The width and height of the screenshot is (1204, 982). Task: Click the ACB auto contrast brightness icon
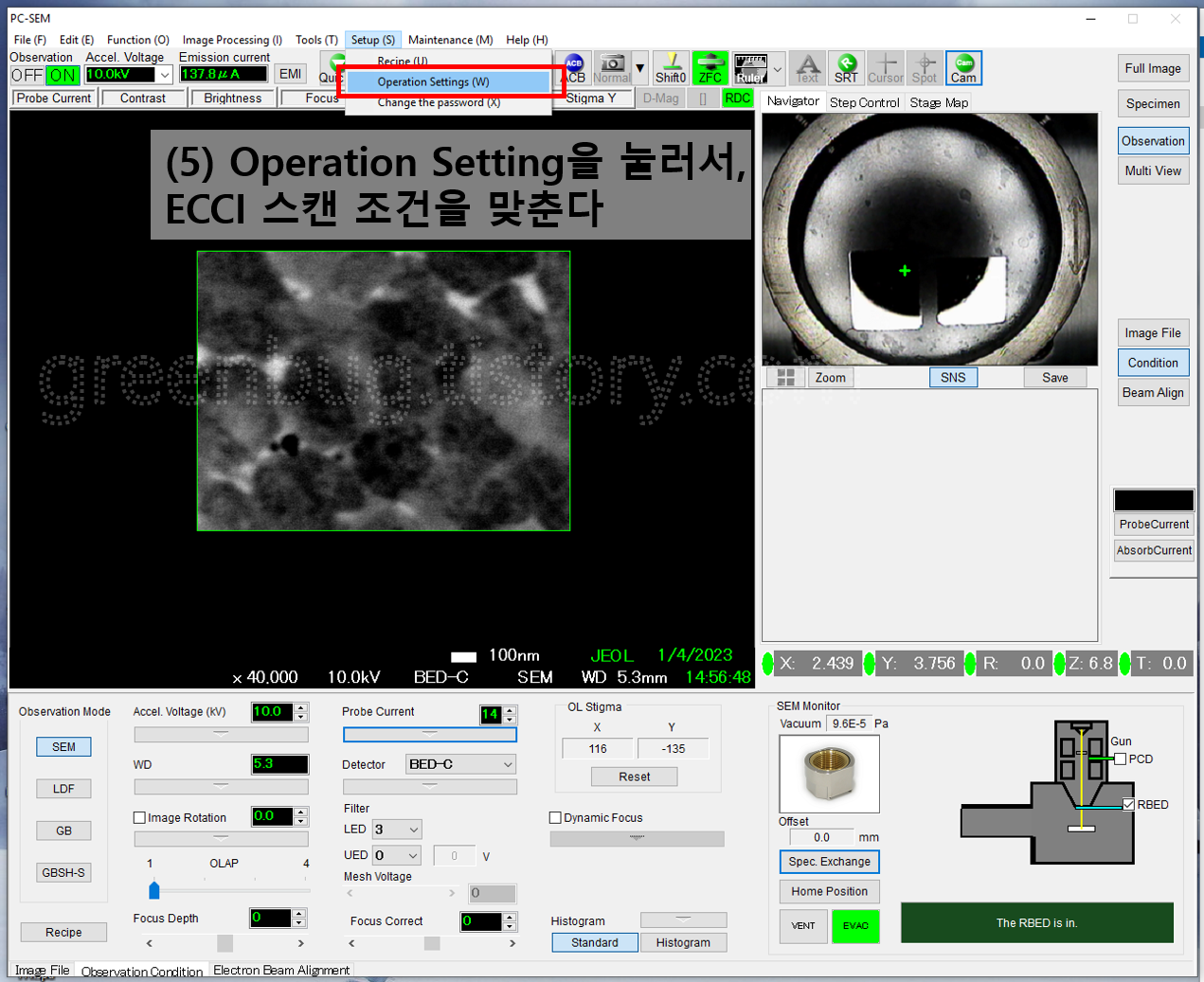tap(574, 68)
